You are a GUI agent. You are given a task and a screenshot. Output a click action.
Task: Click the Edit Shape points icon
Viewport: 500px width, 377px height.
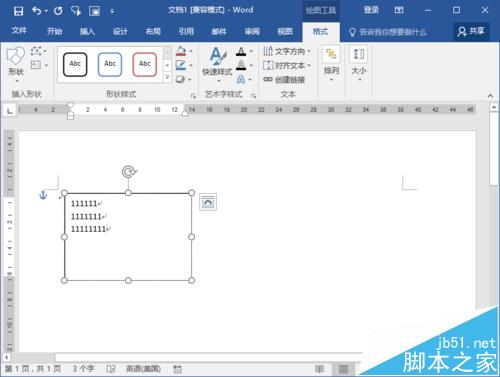coord(36,51)
